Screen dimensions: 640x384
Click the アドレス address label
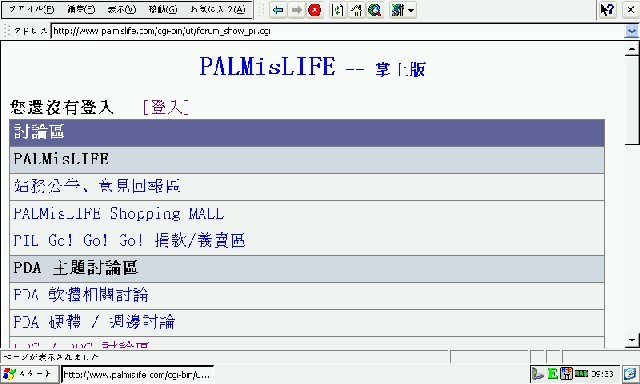click(30, 31)
